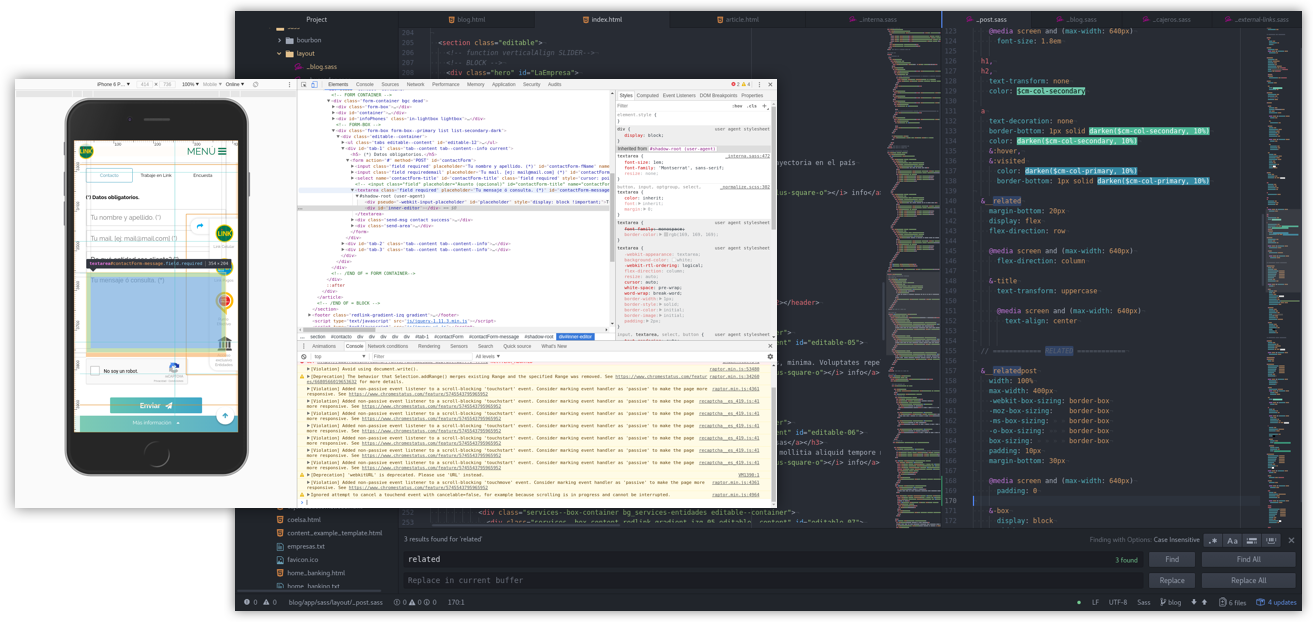Click the inspect element picker icon in DevTools
This screenshot has width=1313, height=622.
tap(306, 85)
